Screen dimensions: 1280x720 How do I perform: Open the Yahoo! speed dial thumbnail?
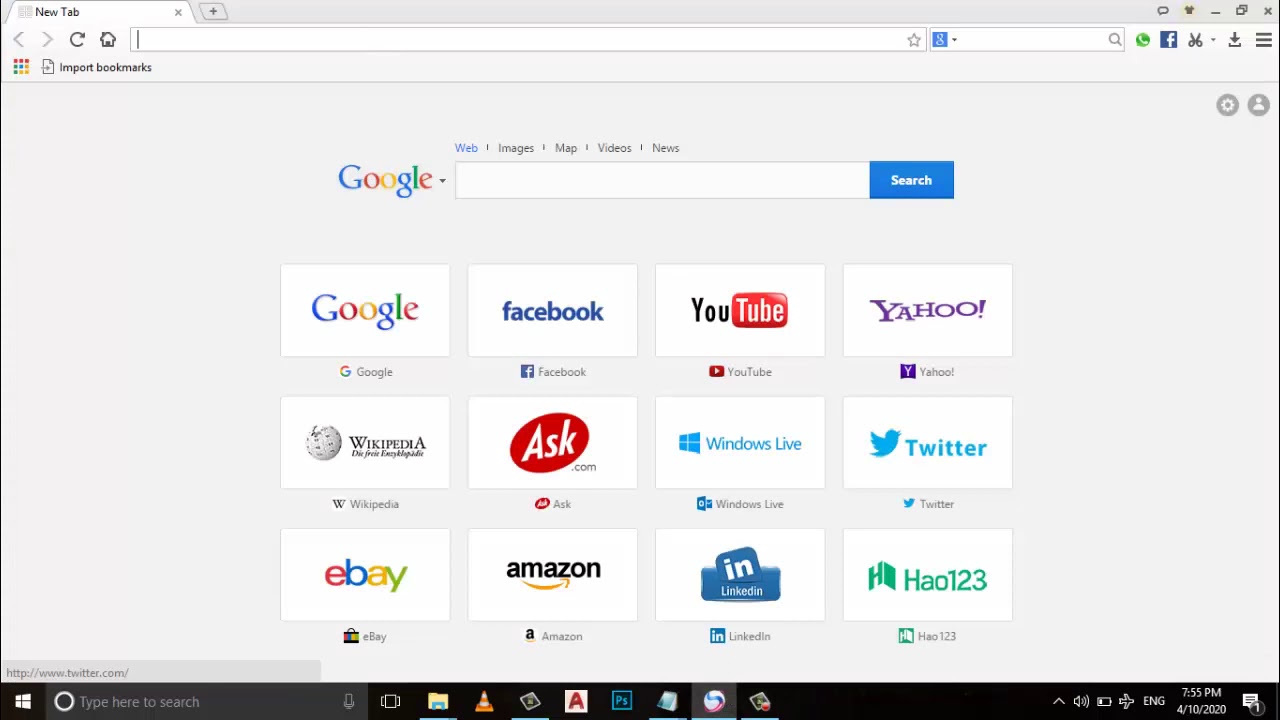point(928,311)
